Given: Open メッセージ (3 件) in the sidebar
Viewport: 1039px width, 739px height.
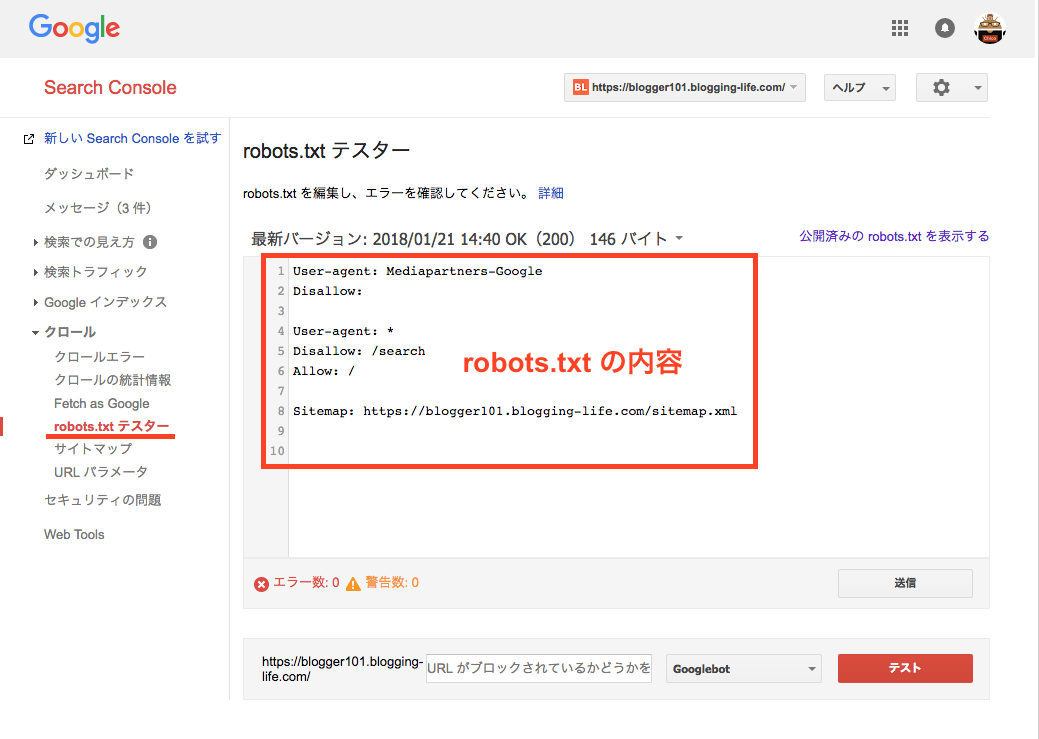Looking at the screenshot, I should (98, 208).
